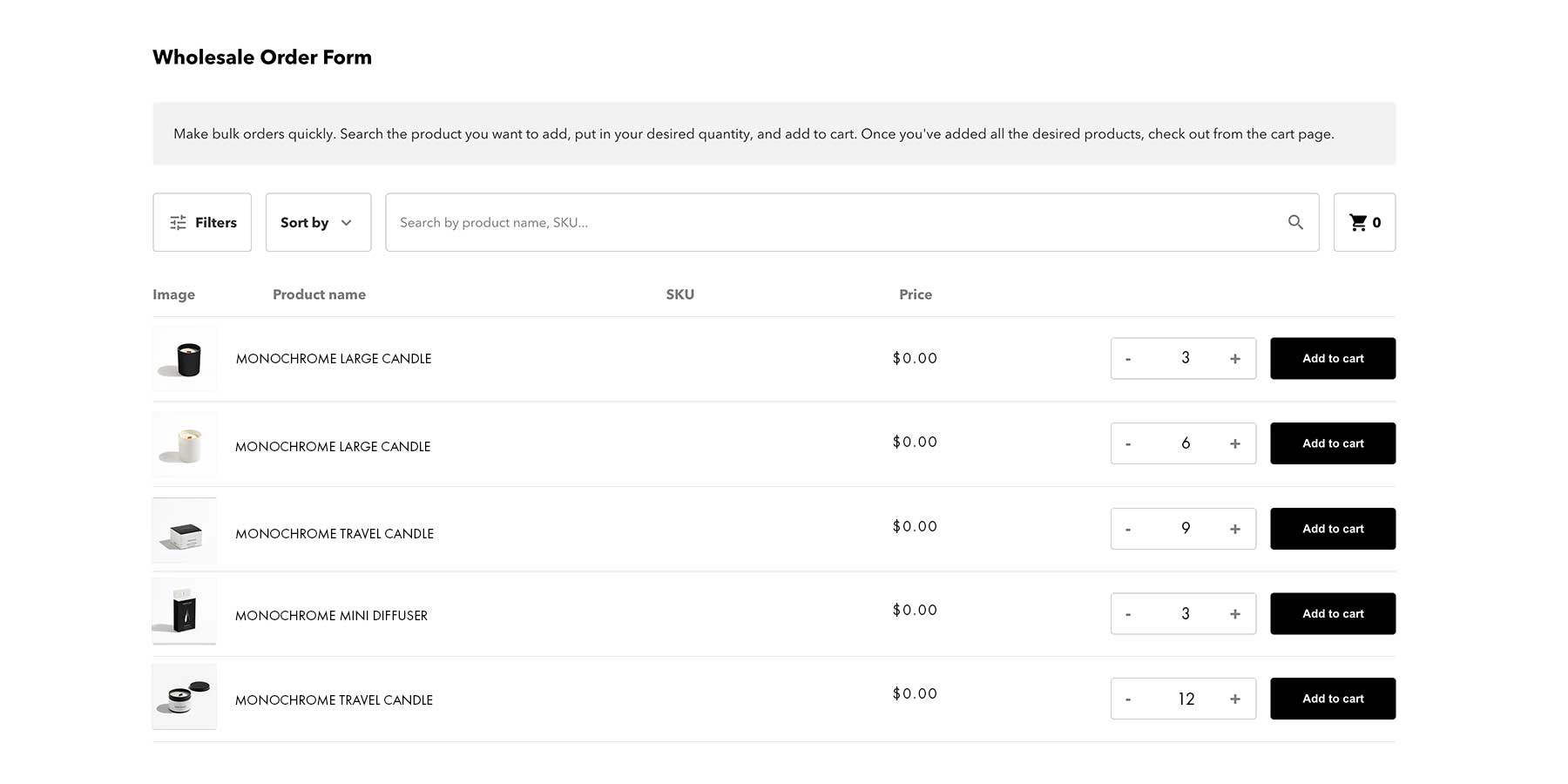Open the Filters panel

point(202,223)
